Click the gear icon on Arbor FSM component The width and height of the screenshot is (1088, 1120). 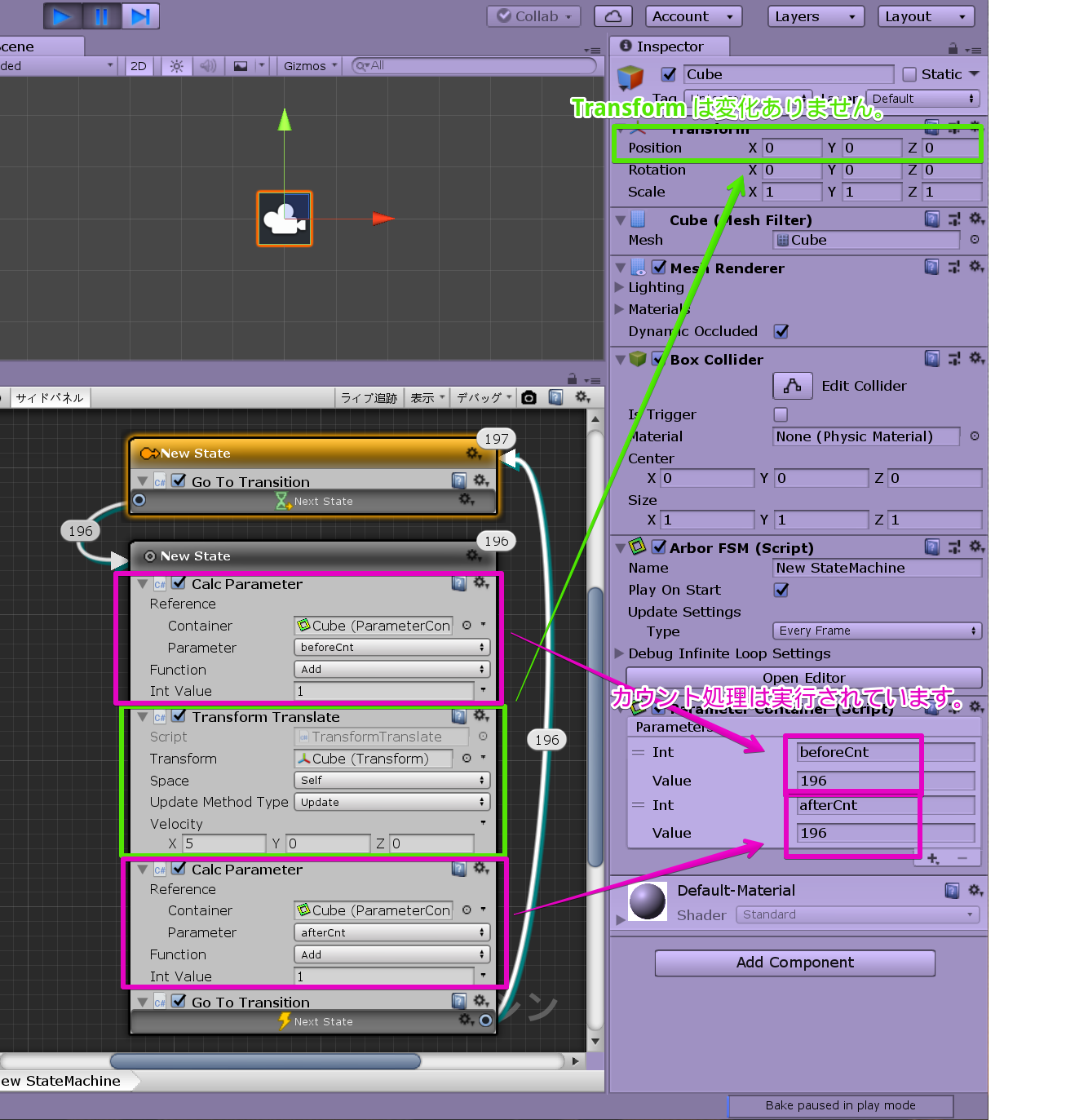tap(976, 547)
